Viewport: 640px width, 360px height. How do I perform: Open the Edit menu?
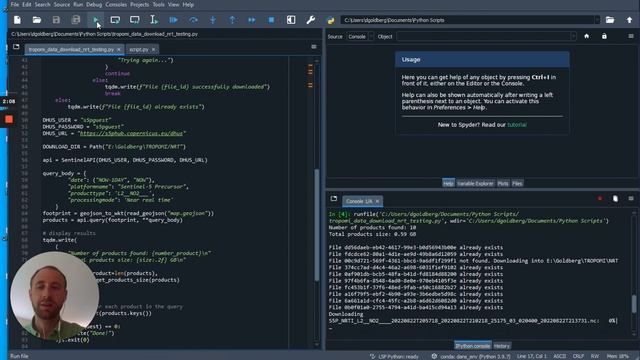[27, 4]
